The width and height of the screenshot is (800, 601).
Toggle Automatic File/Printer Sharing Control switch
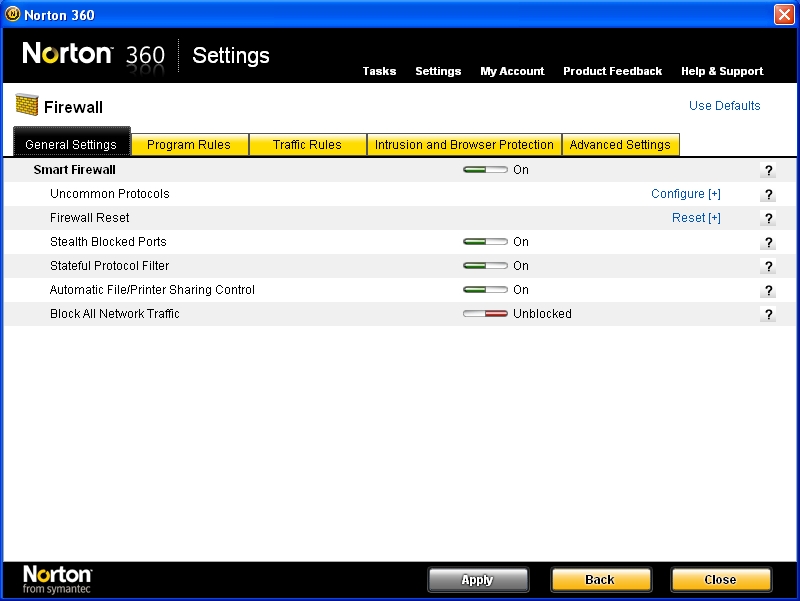485,290
